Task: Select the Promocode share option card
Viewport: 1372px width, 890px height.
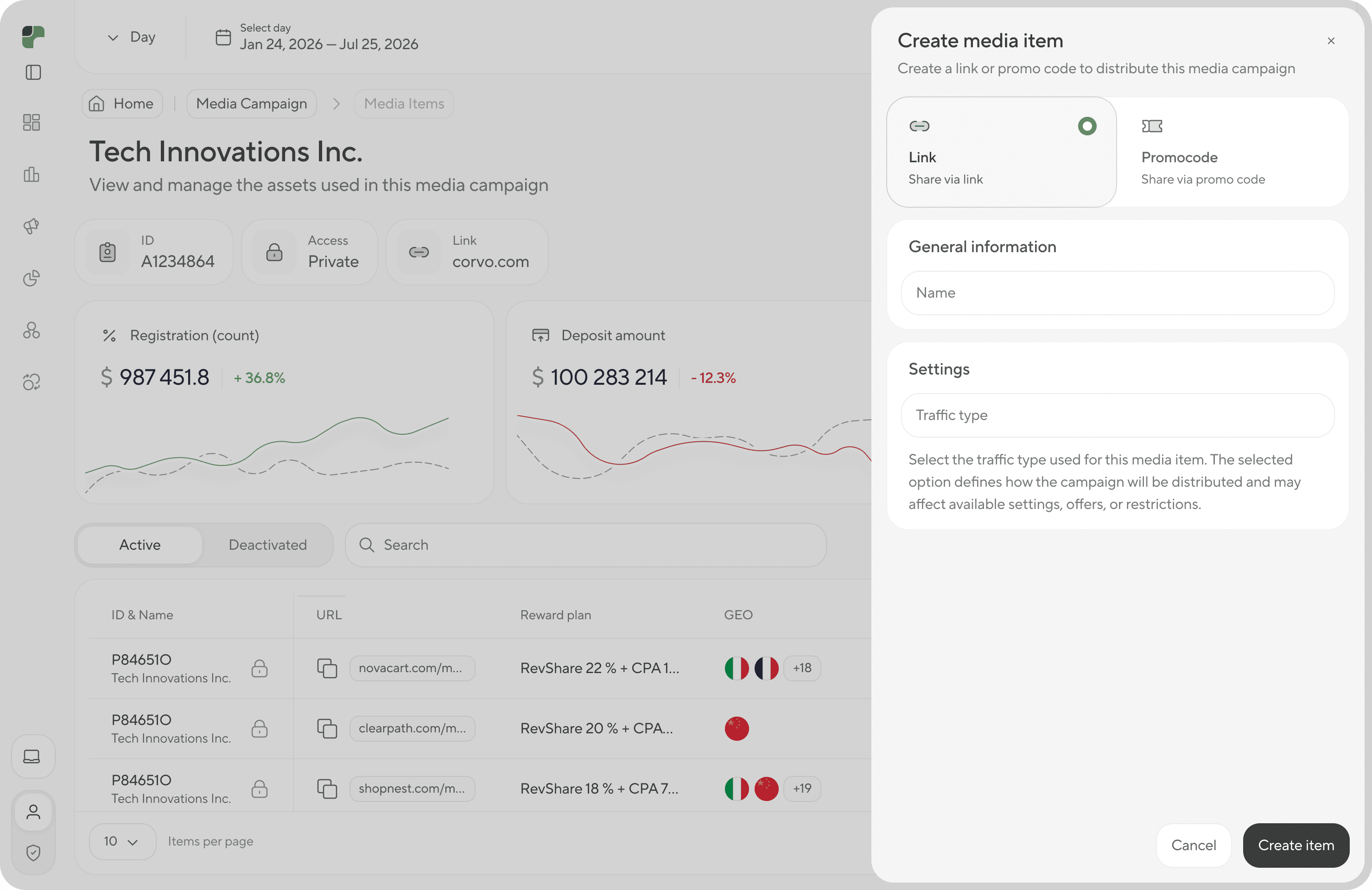Action: click(1232, 152)
